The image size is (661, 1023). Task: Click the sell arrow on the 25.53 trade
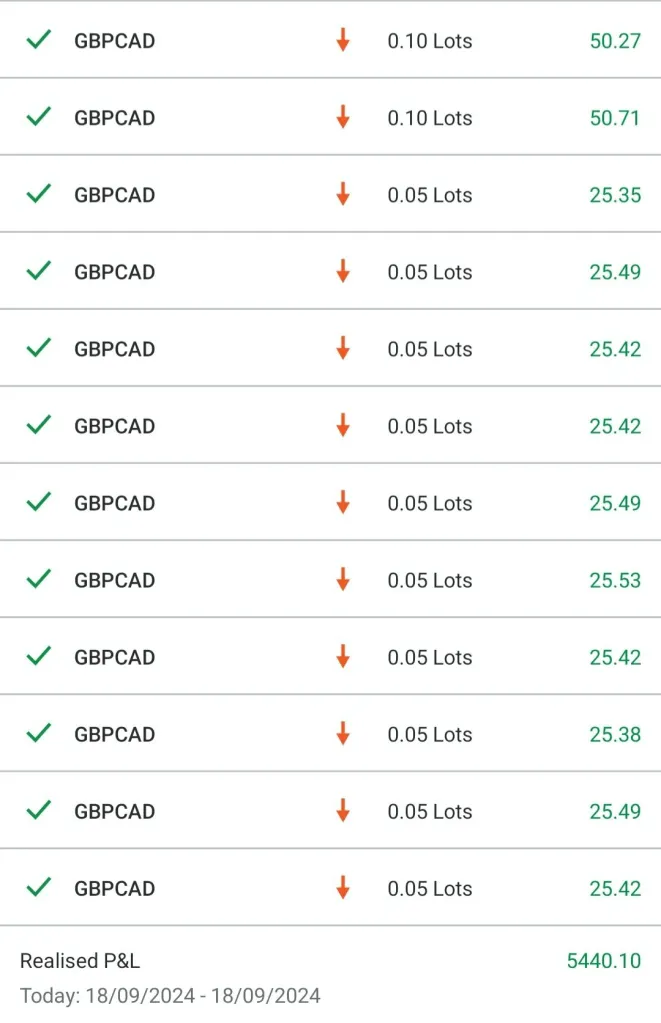343,579
